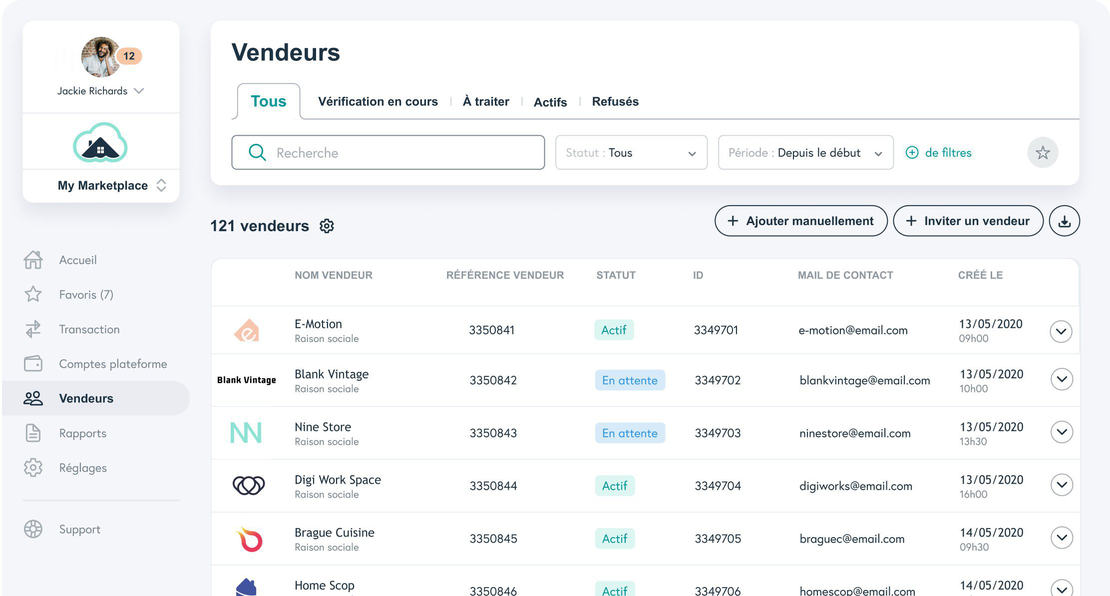The width and height of the screenshot is (1110, 596).
Task: Click the reference 3350845
Action: [x=493, y=539]
